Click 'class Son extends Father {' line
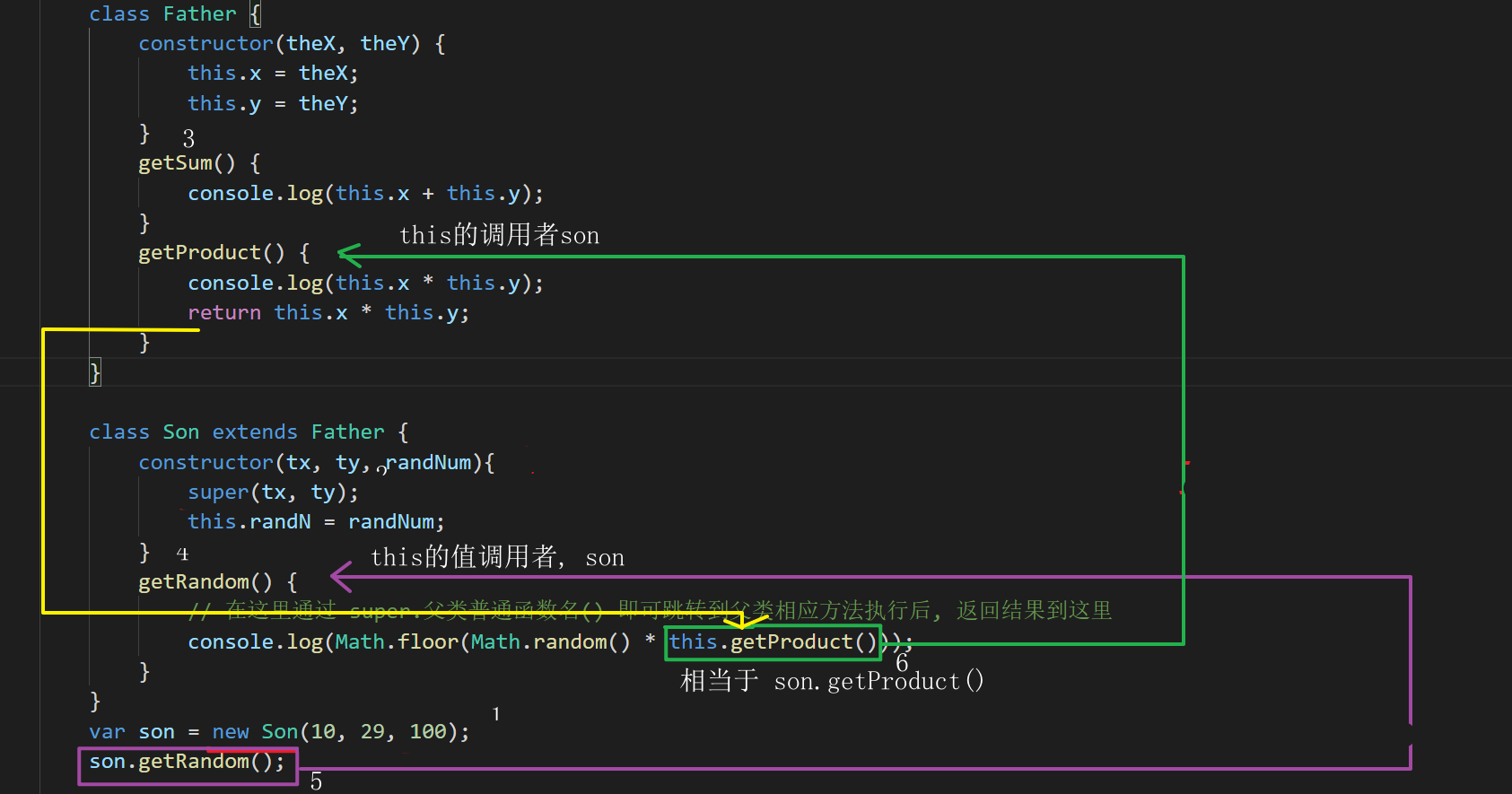1512x794 pixels. coord(249,432)
